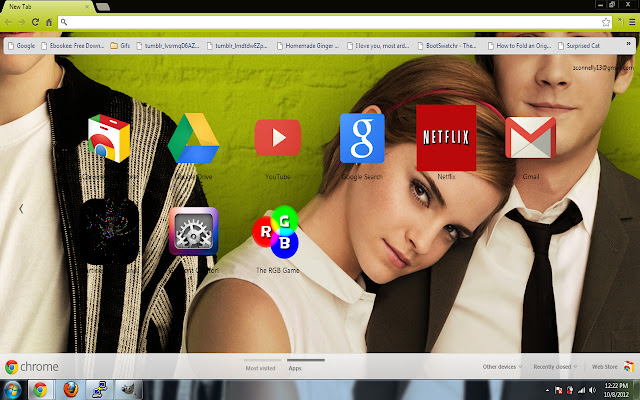Open the Homemade Ginger bookmark
The height and width of the screenshot is (400, 640).
(x=308, y=46)
